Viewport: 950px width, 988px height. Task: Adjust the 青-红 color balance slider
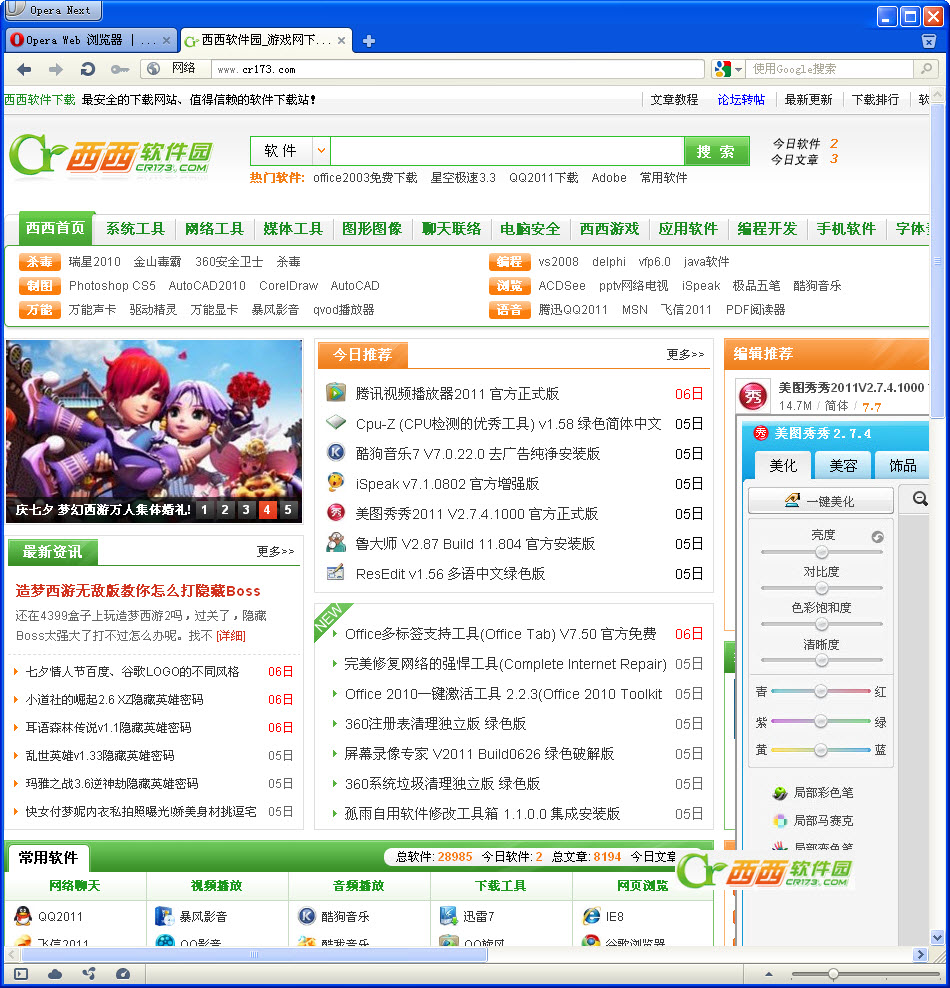[820, 691]
